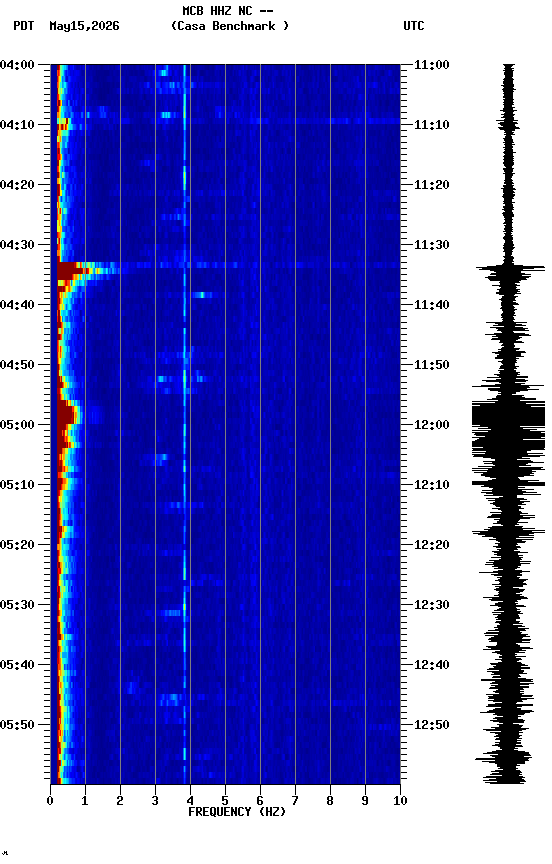Click the '11:00' UTC time label

[432, 65]
